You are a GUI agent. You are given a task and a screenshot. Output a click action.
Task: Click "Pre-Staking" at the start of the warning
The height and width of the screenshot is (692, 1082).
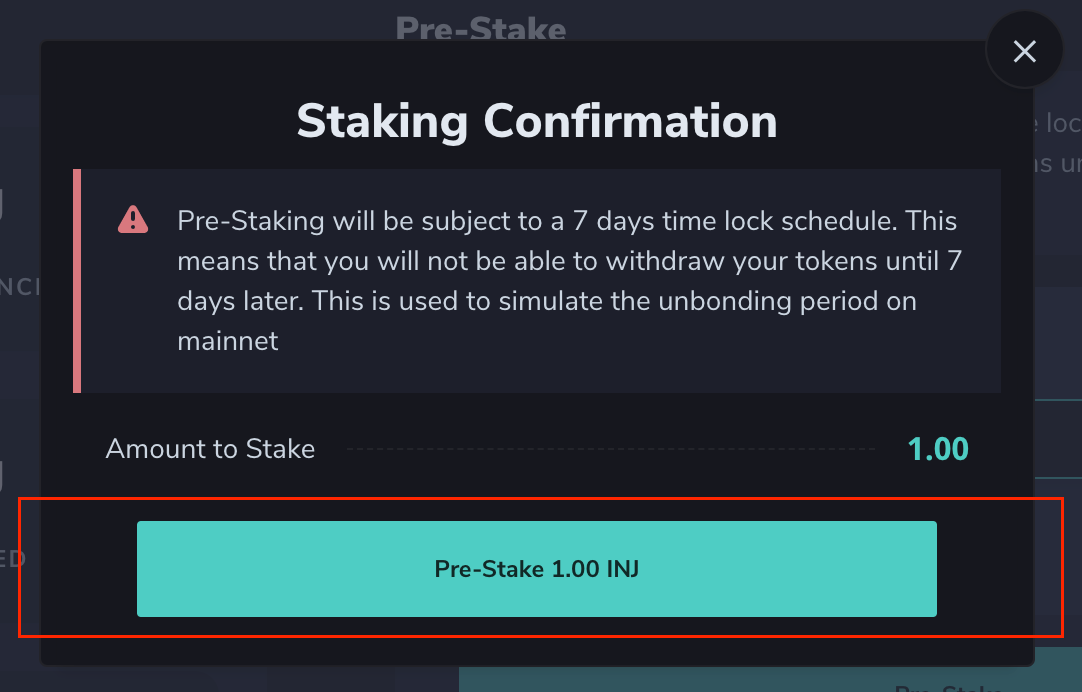248,221
